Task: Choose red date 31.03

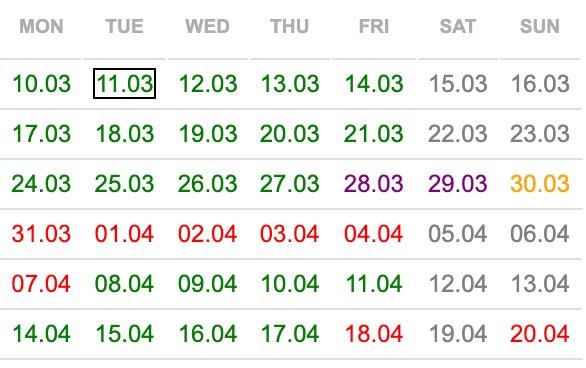Action: click(x=41, y=234)
